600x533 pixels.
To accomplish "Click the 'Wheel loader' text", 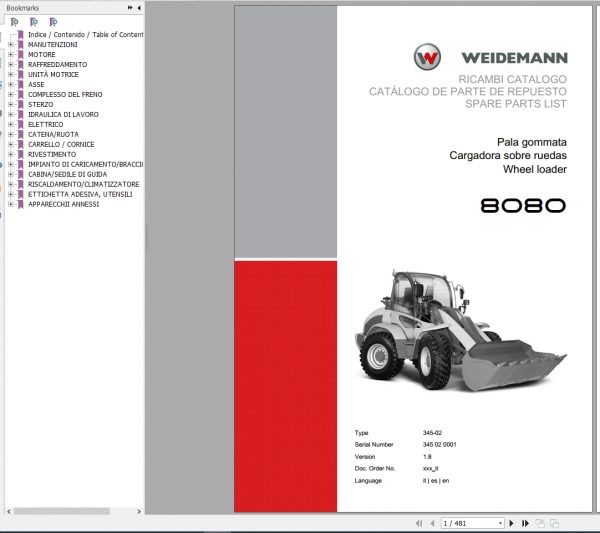I will (x=535, y=169).
